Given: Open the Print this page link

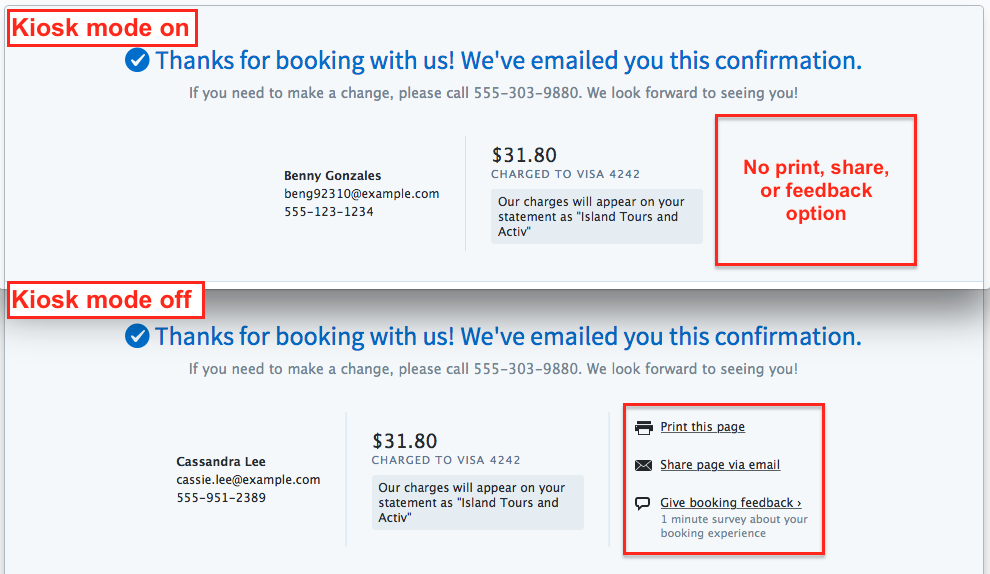Looking at the screenshot, I should (702, 427).
